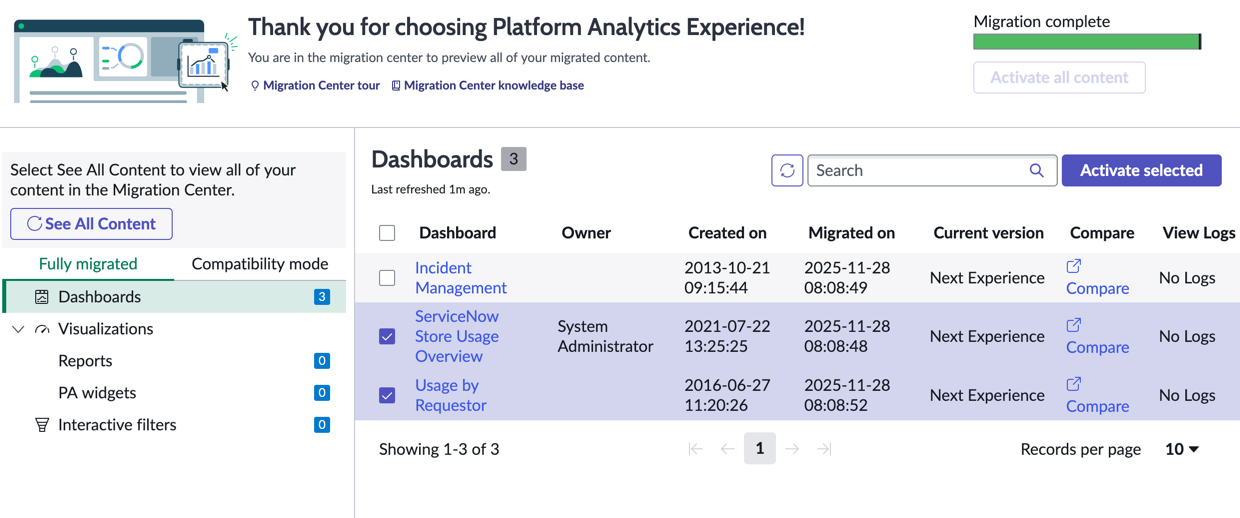Click the Dashboards icon in sidebar
The height and width of the screenshot is (518, 1240).
coord(42,297)
